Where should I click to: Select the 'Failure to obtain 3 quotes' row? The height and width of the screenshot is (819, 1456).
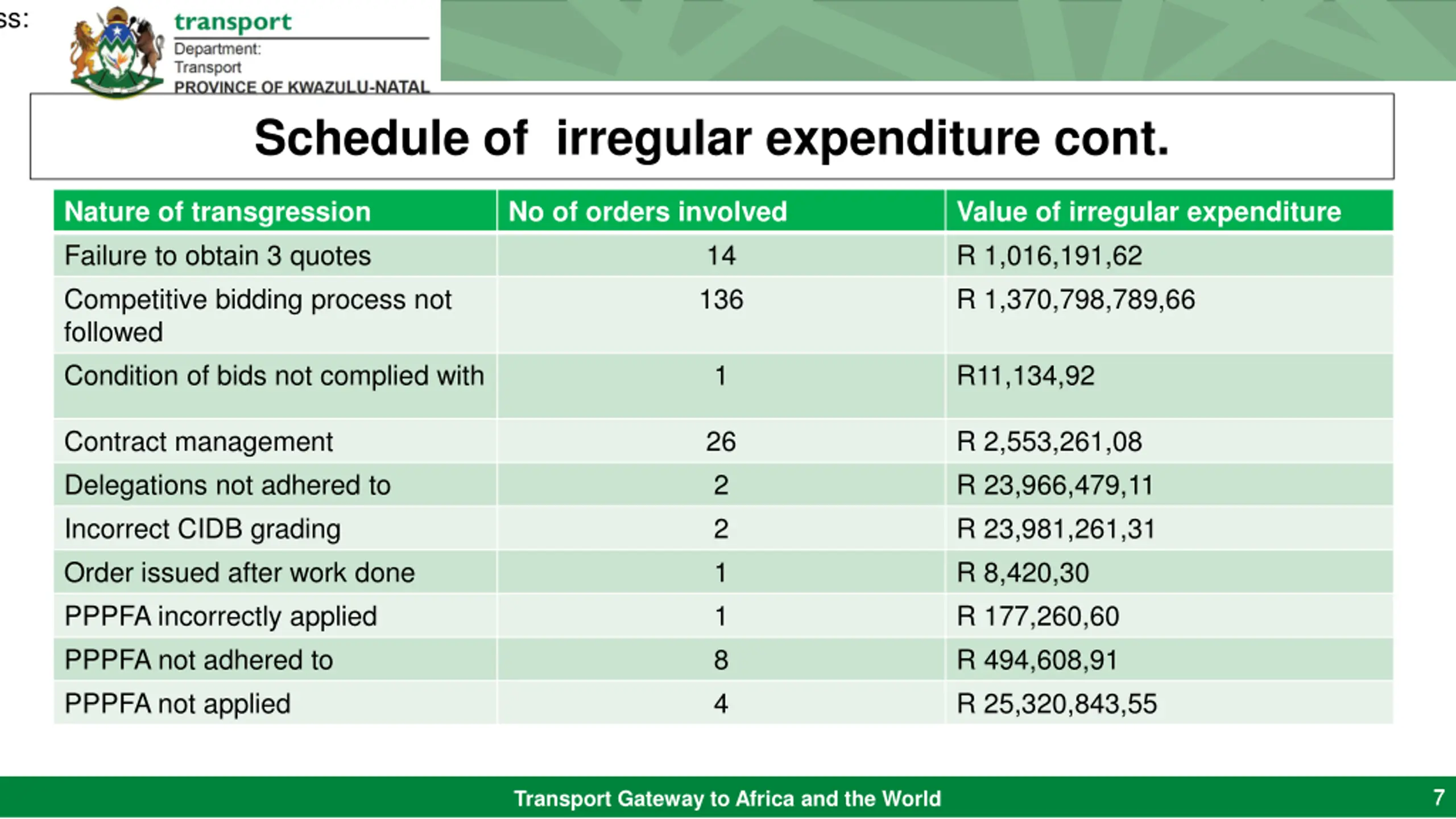[x=723, y=255]
